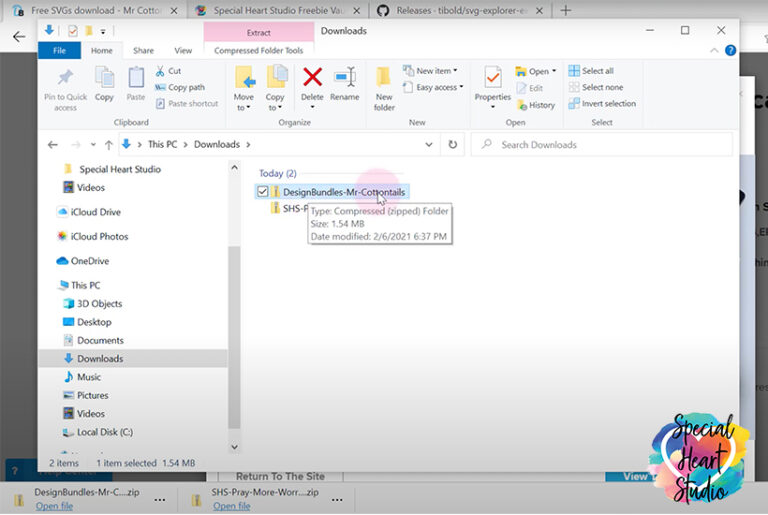This screenshot has width=768, height=515.
Task: Open Local Disk (C:) in sidebar
Action: click(97, 432)
